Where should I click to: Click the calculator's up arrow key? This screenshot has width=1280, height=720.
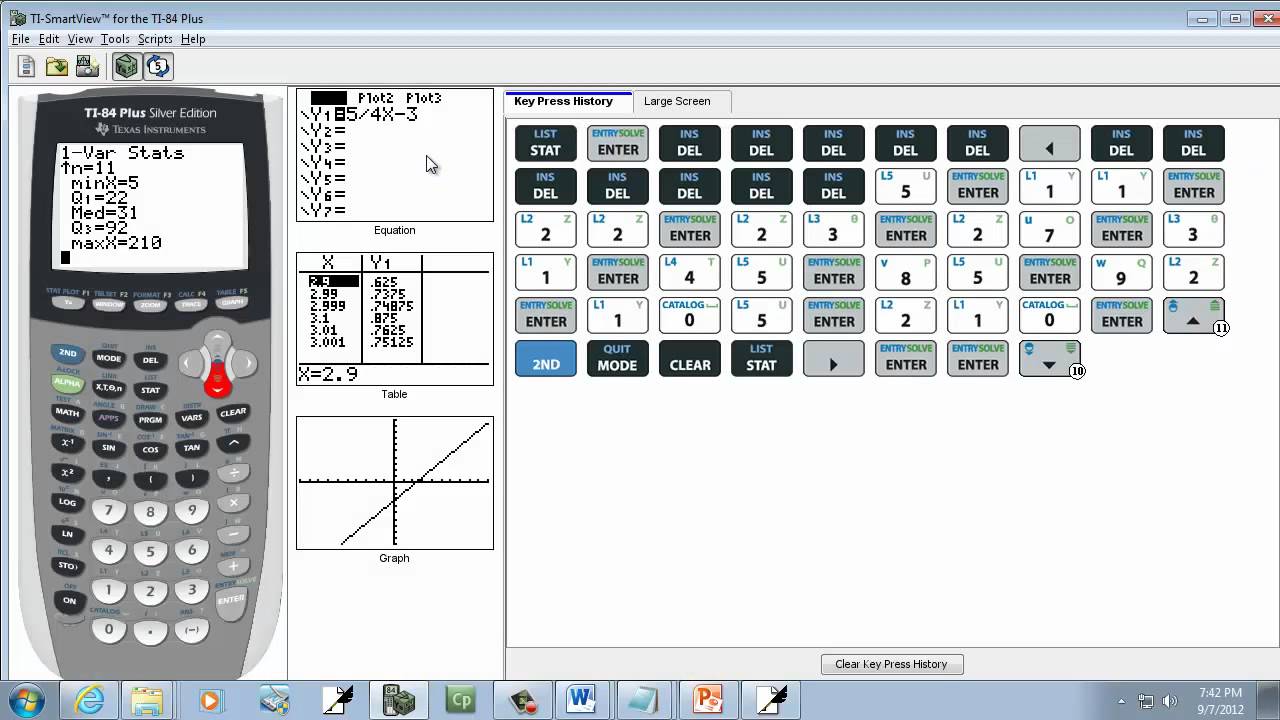click(x=217, y=344)
